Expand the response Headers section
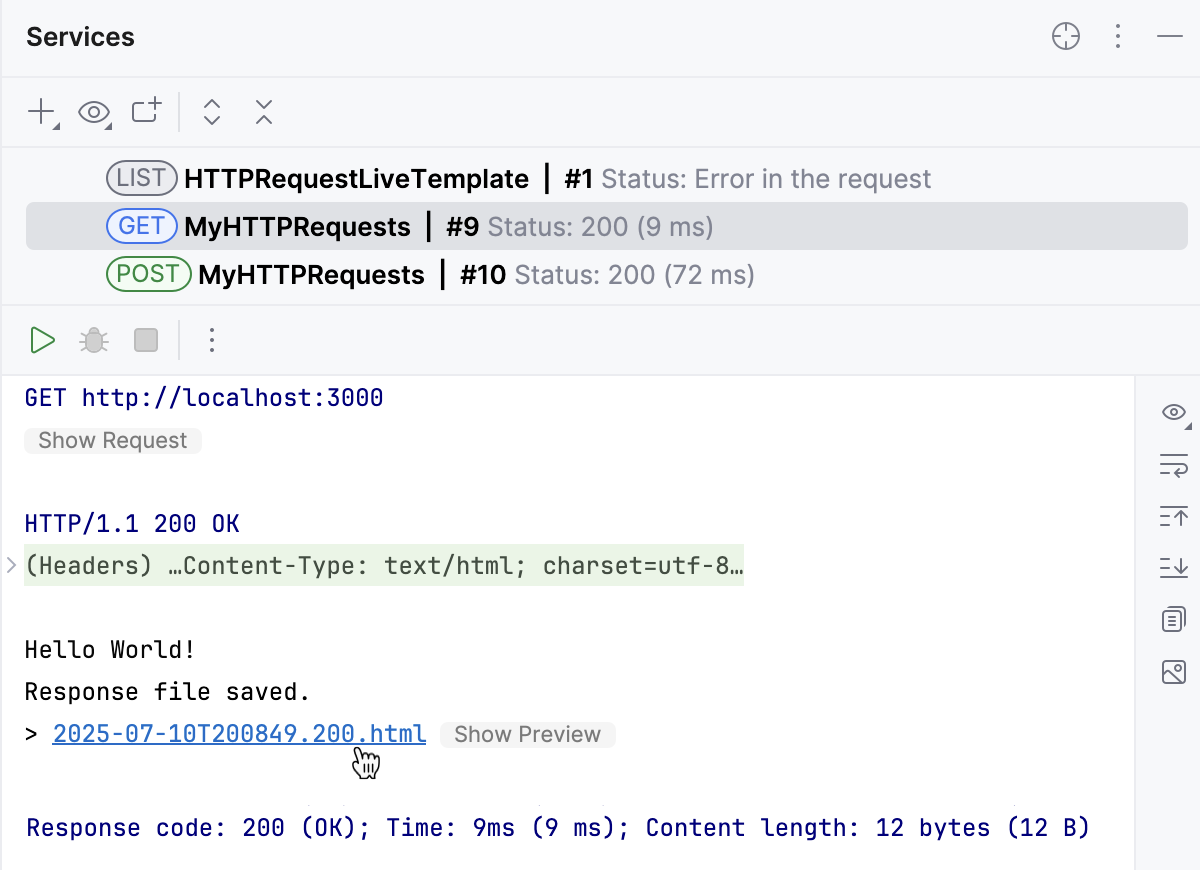 tap(11, 565)
